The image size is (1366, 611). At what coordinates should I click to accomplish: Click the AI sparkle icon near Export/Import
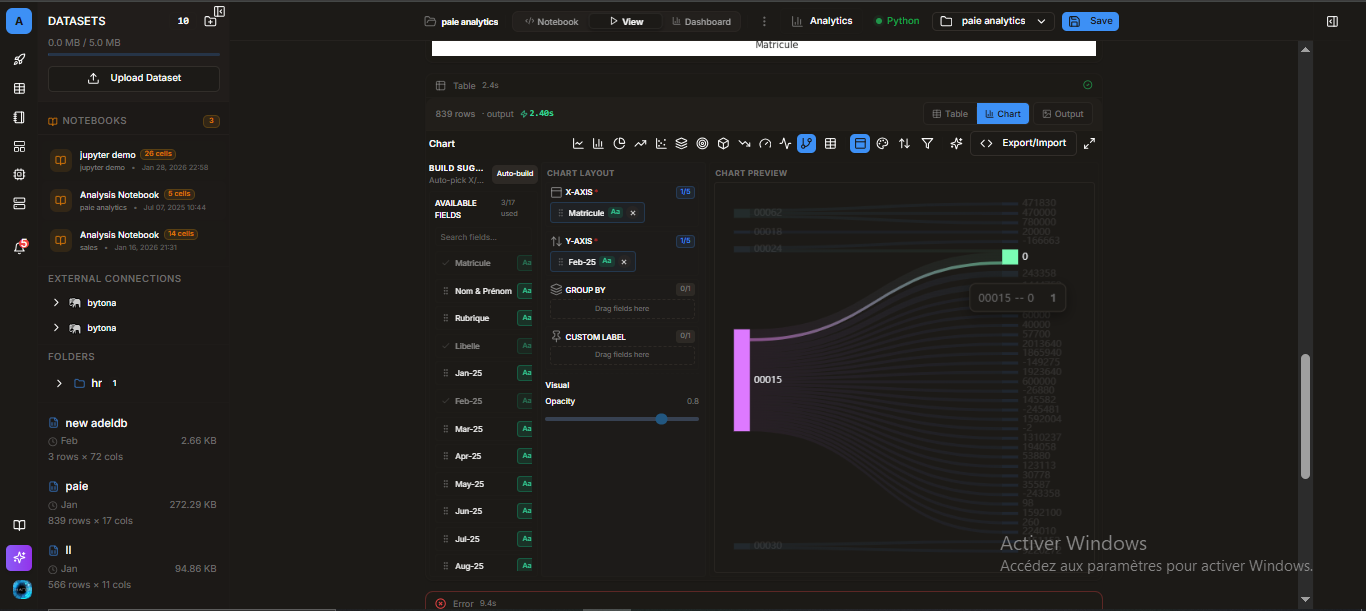coord(955,143)
